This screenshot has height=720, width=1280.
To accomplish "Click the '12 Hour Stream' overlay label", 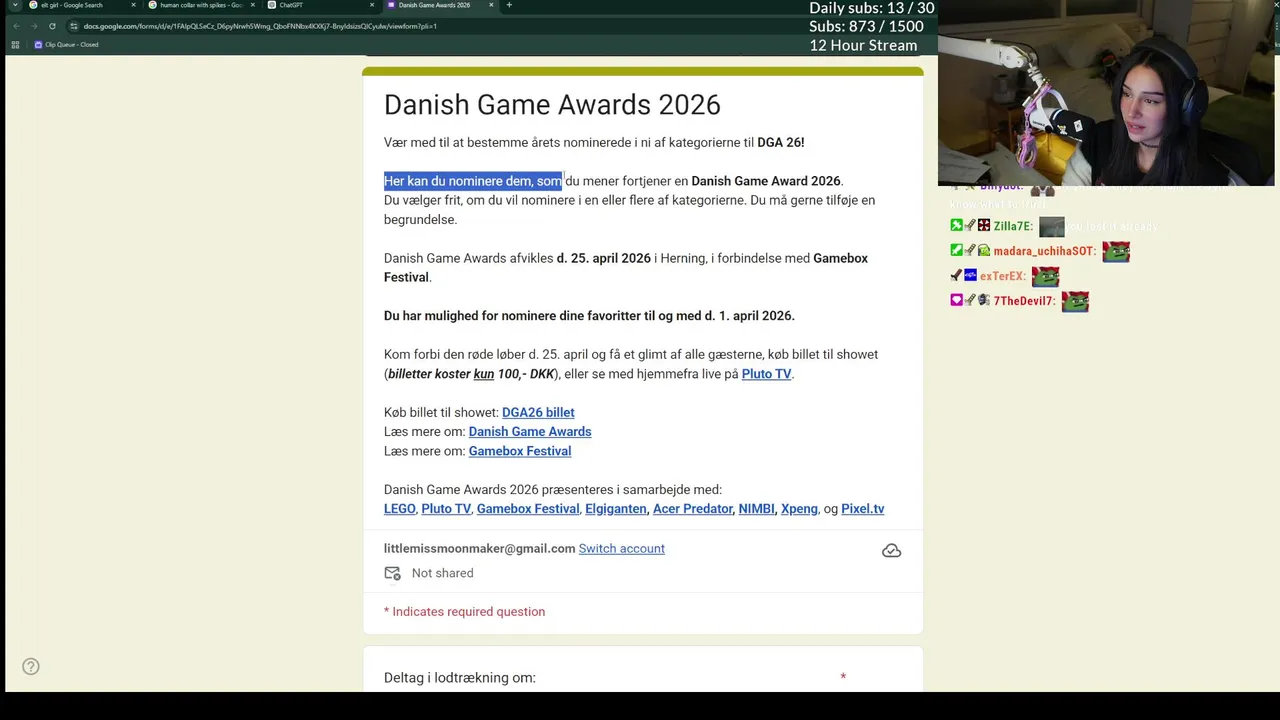I will (863, 45).
